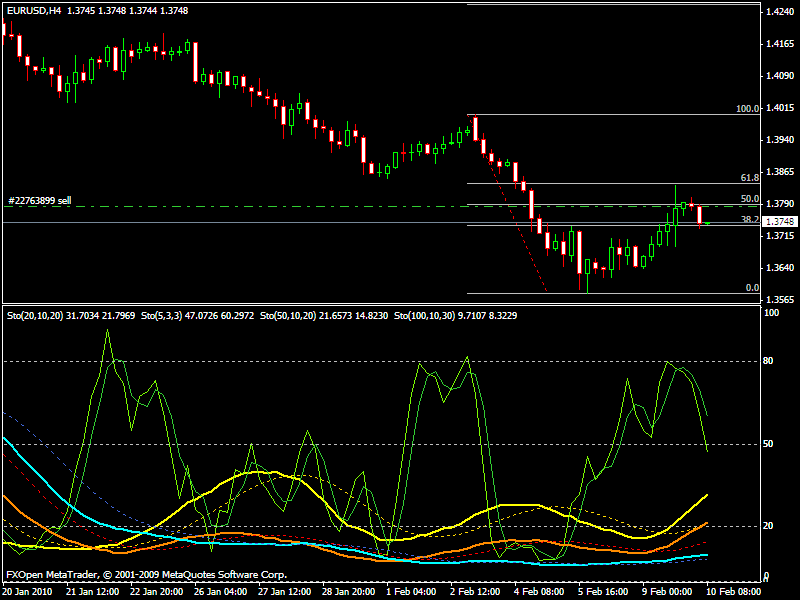Select the Sto(5,3,3) indicator label
Image resolution: width=800 pixels, height=600 pixels.
click(175, 316)
